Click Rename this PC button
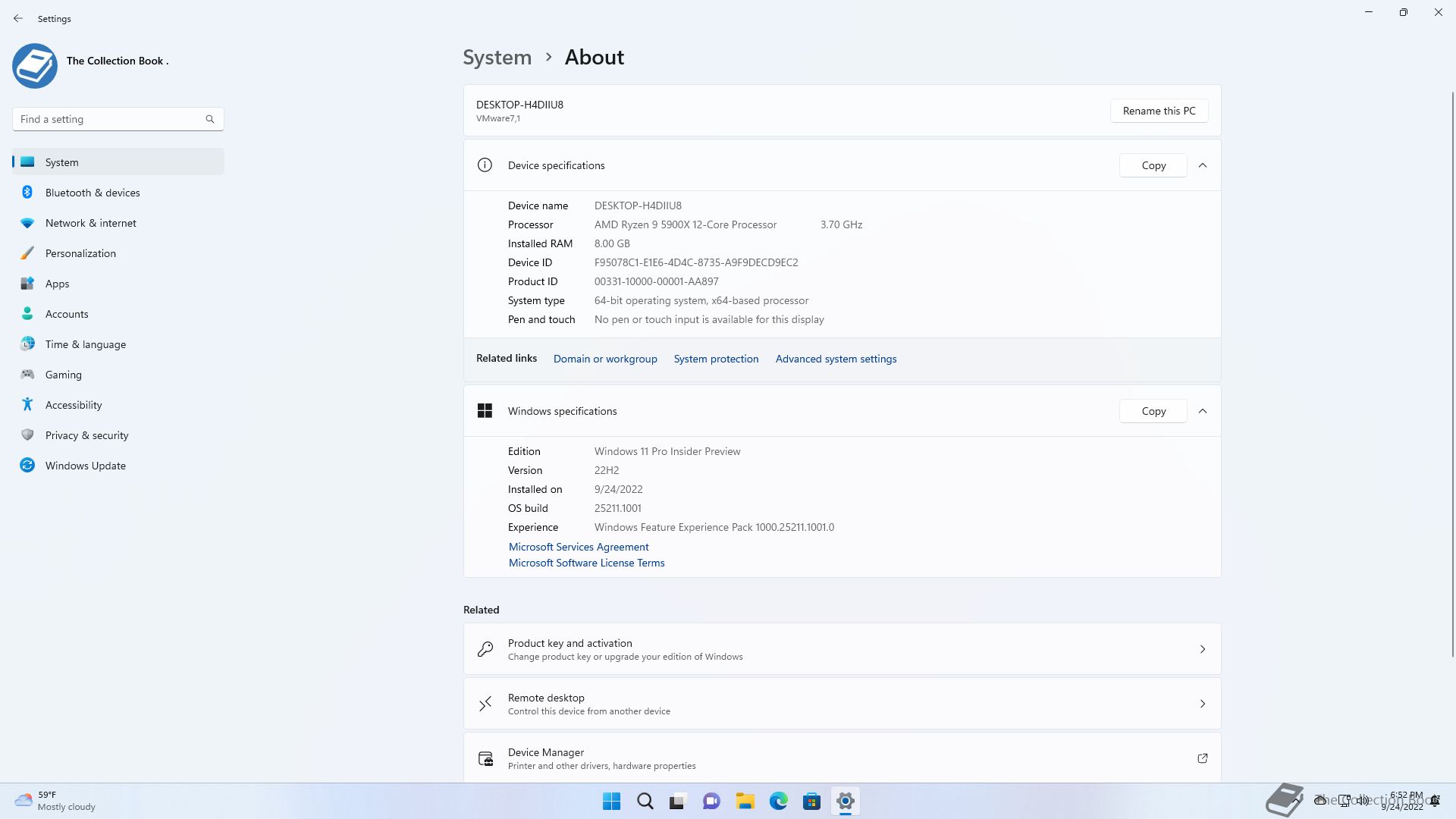1456x819 pixels. [1159, 111]
